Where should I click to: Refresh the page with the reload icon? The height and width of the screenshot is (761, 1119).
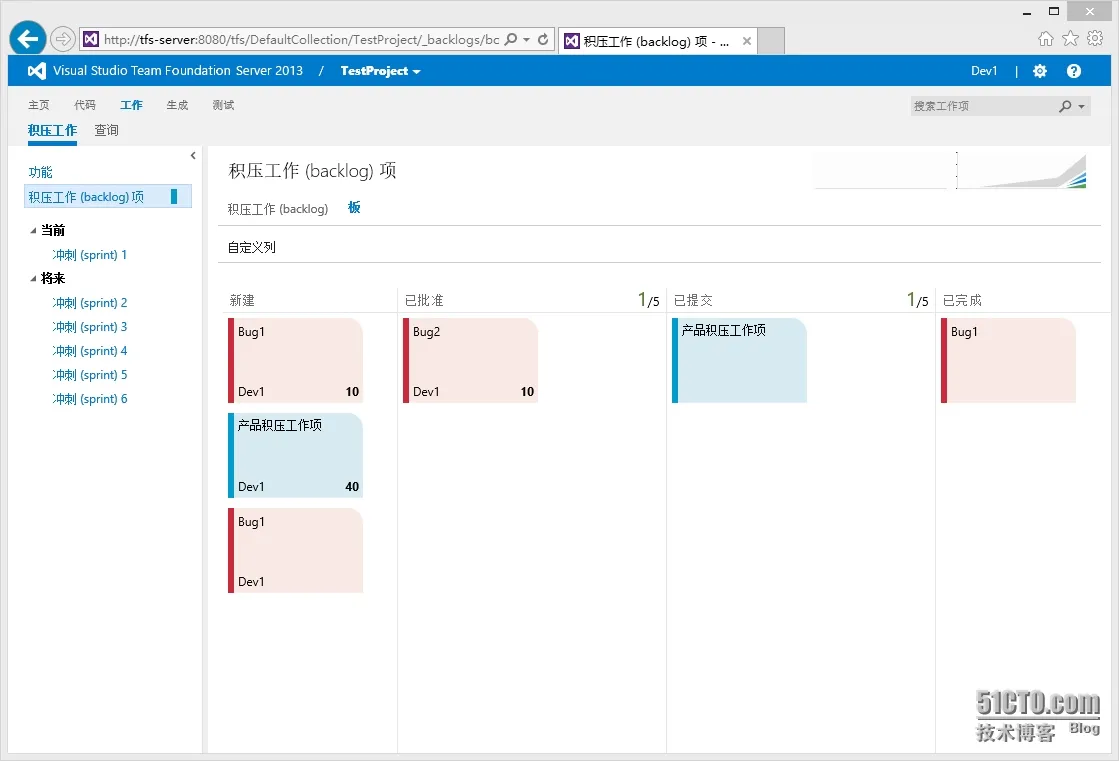click(543, 40)
